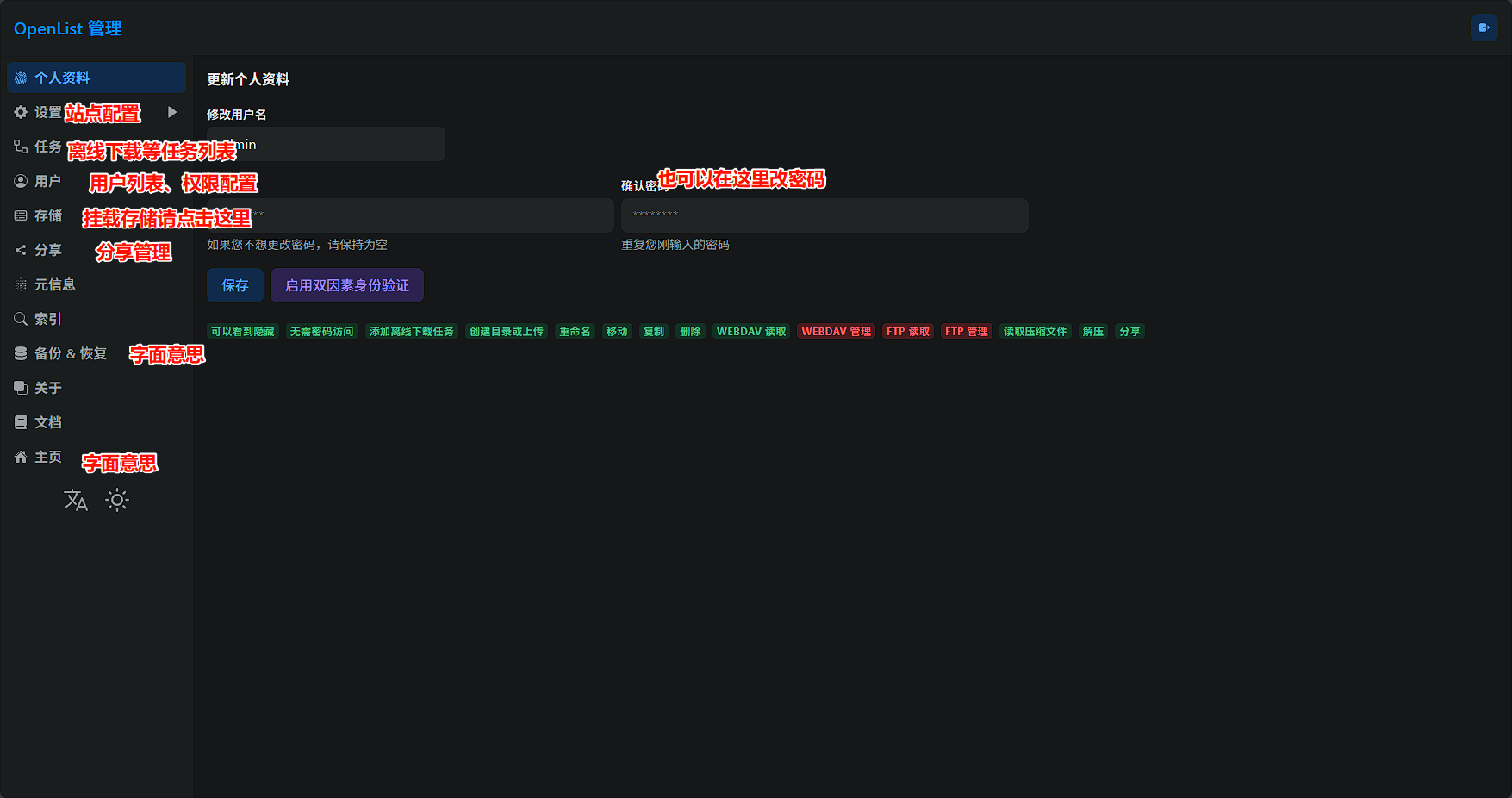Screen dimensions: 1512x798
Task: Open the 文档 documentation link
Action: (x=47, y=422)
